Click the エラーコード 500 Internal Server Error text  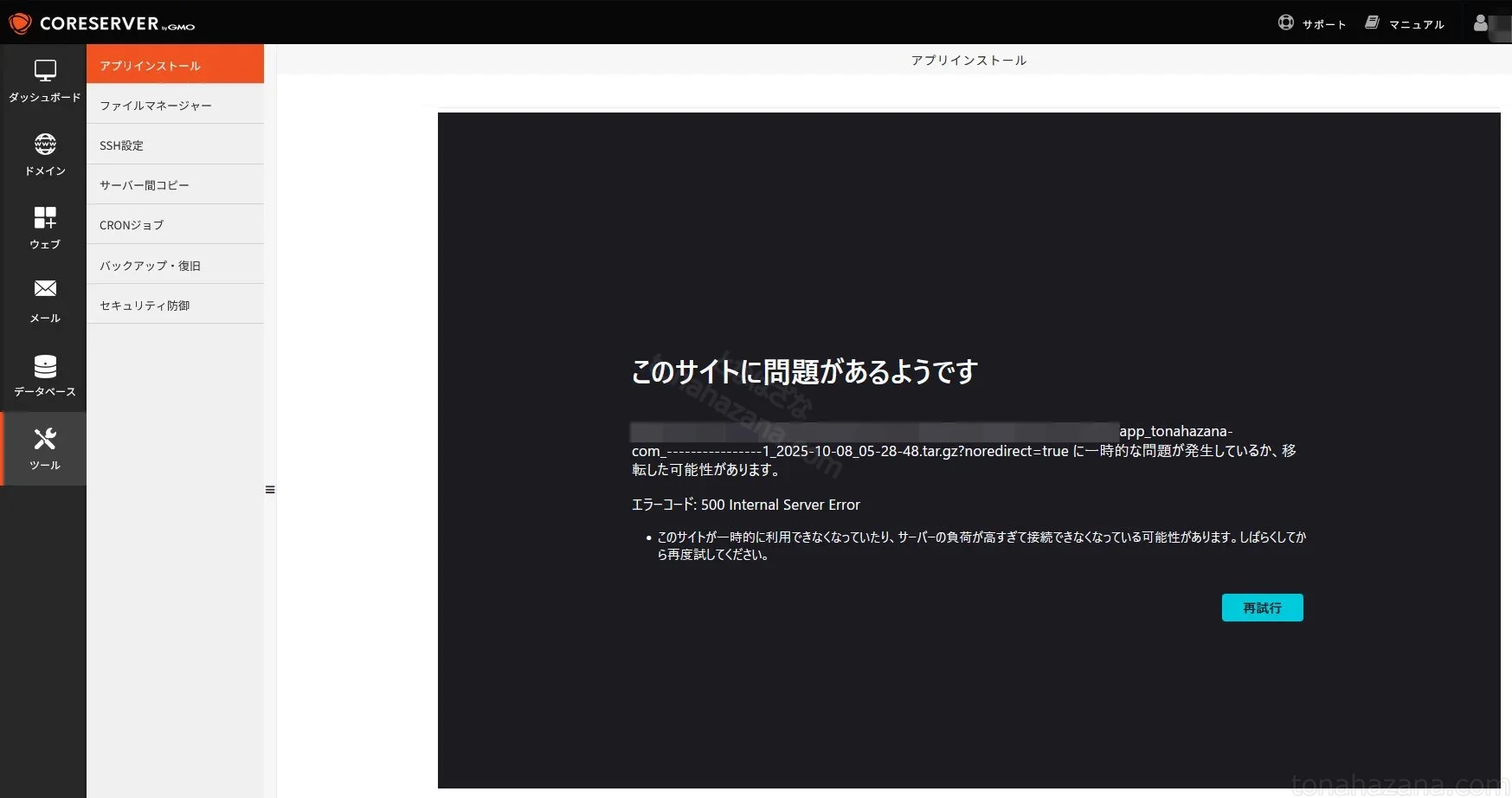pos(745,505)
